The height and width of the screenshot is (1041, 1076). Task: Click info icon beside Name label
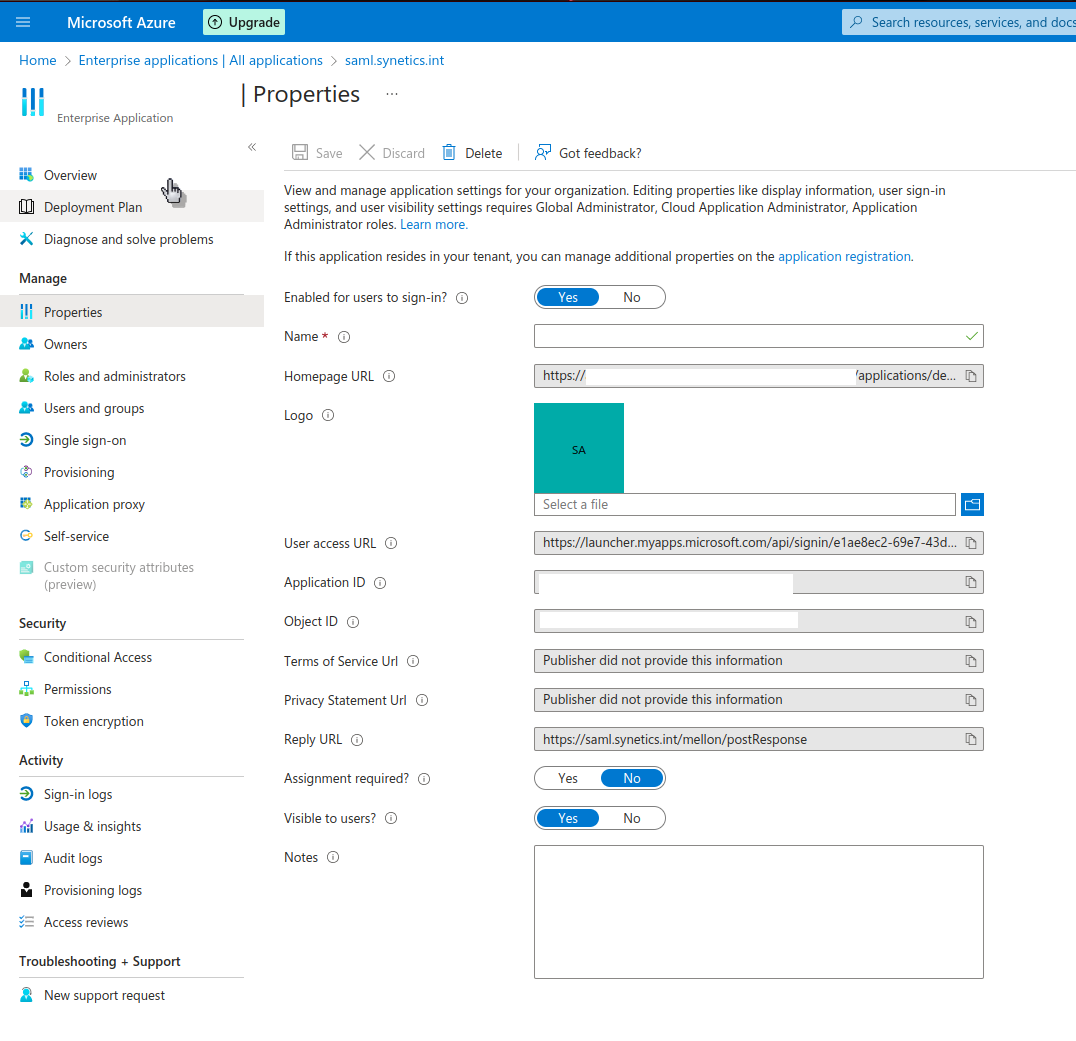344,337
